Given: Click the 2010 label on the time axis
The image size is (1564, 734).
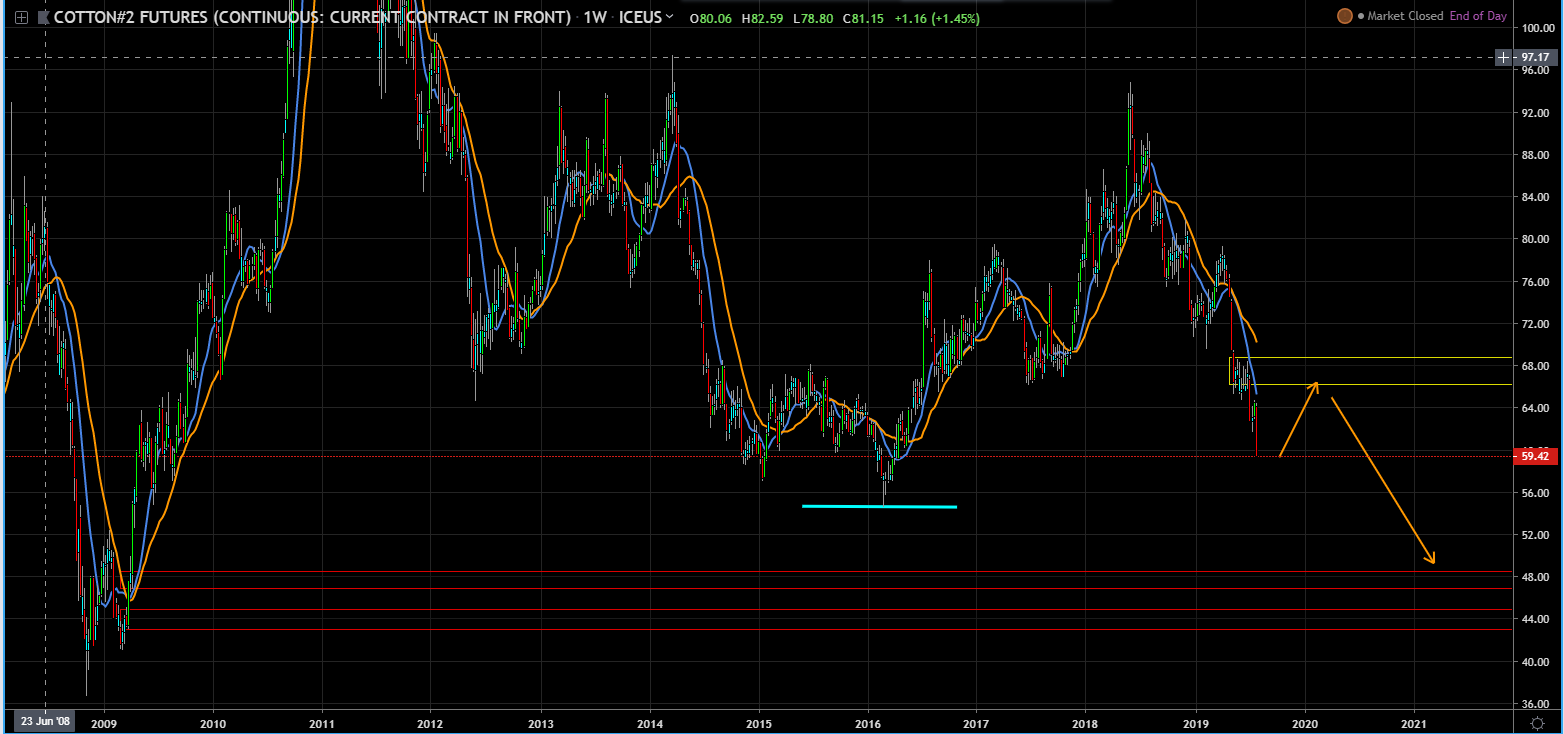Looking at the screenshot, I should pos(213,722).
